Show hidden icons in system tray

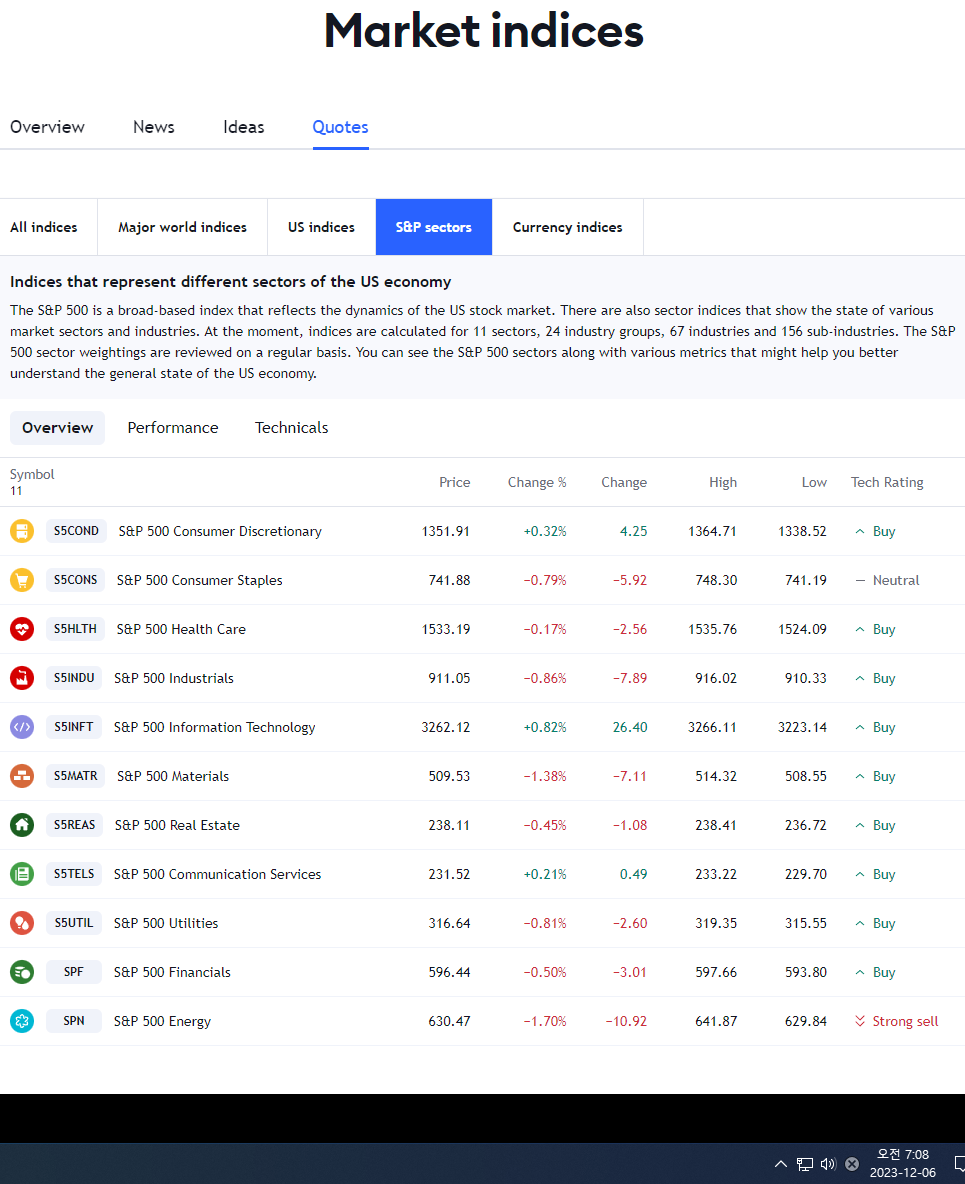pos(781,1164)
